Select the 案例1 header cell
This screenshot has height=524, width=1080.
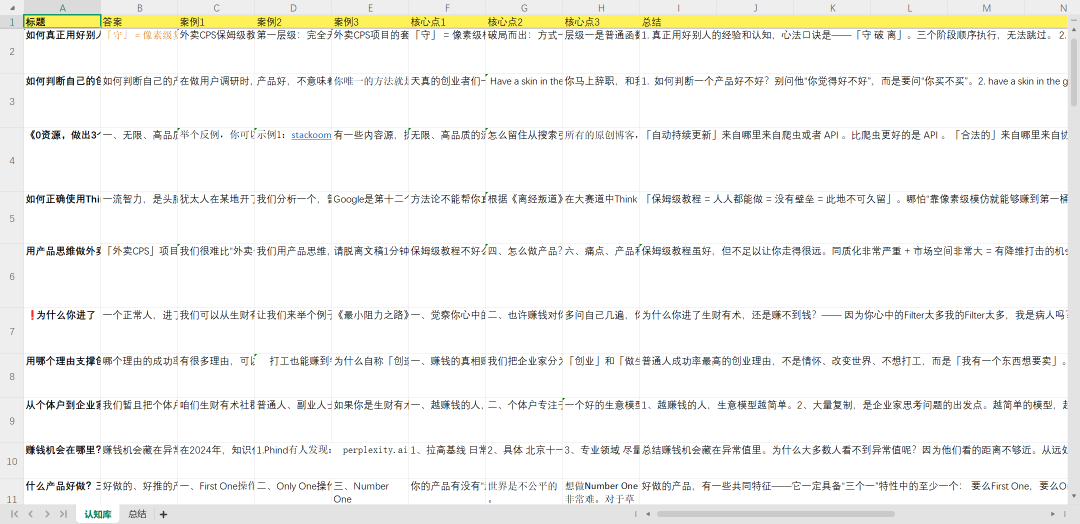pos(216,21)
